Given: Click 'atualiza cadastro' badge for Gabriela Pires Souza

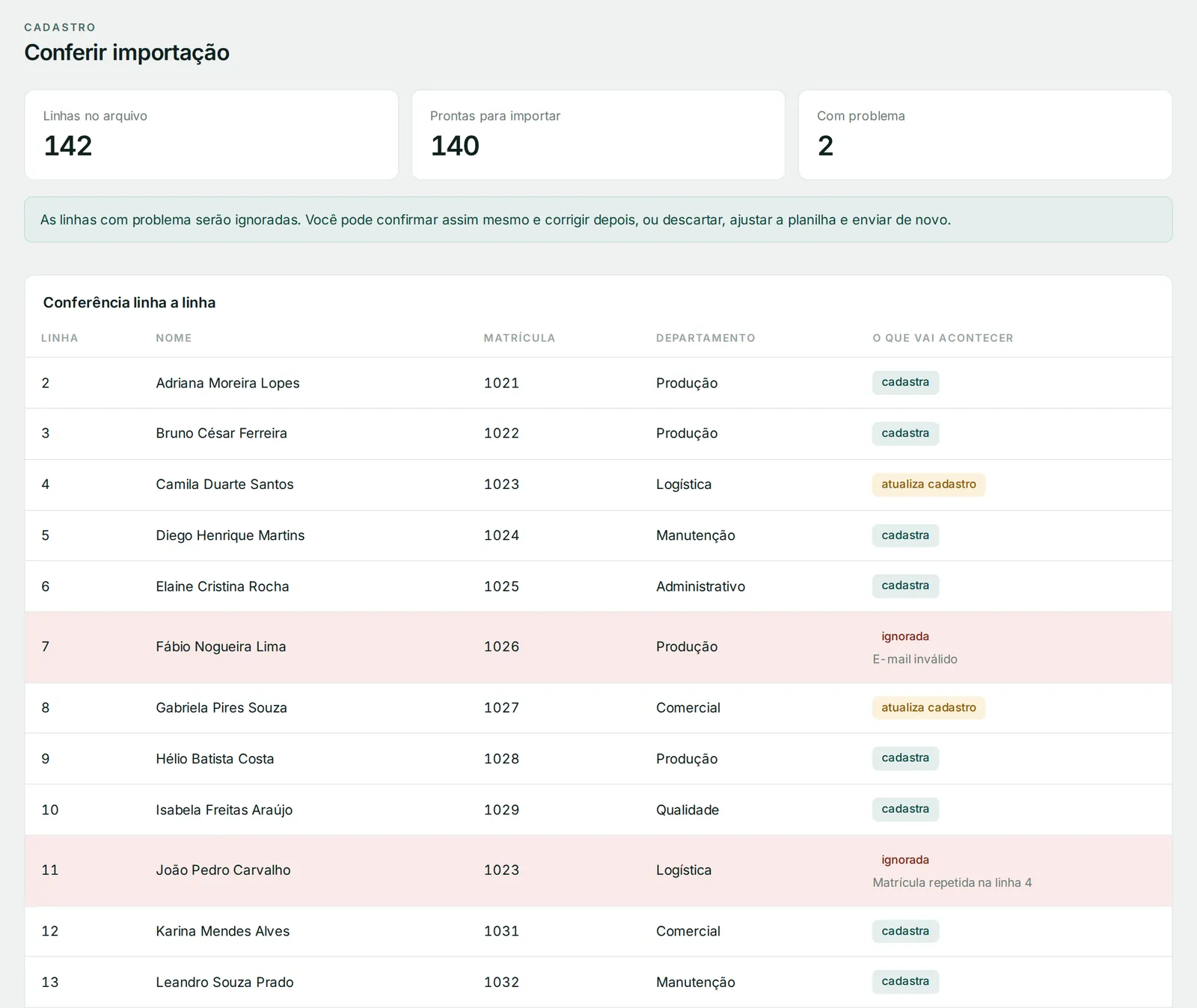Looking at the screenshot, I should click(x=928, y=707).
